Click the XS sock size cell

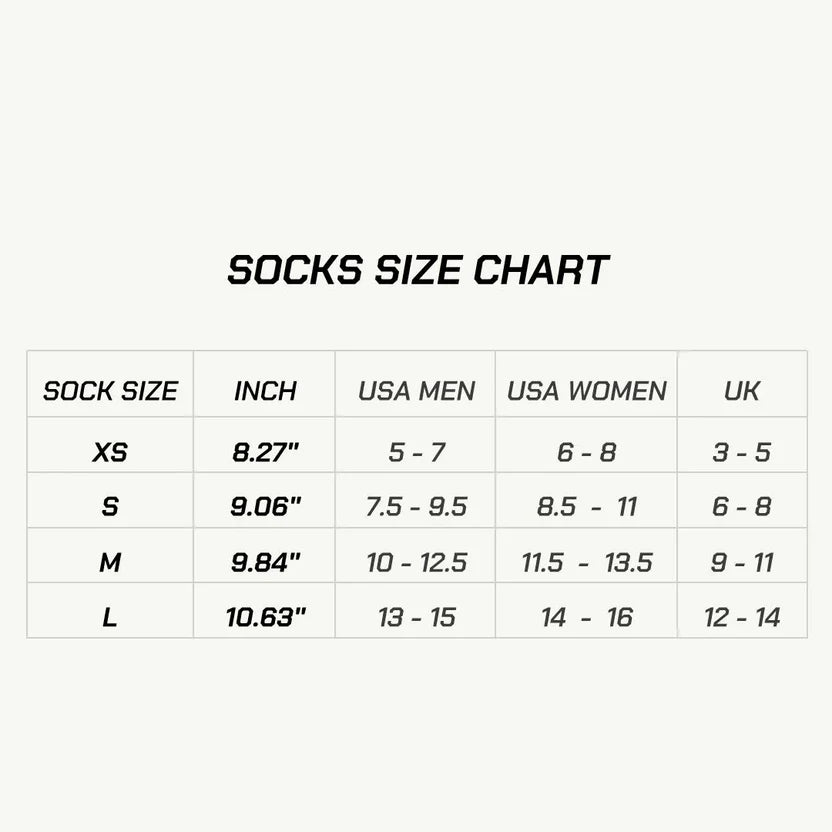pyautogui.click(x=110, y=453)
